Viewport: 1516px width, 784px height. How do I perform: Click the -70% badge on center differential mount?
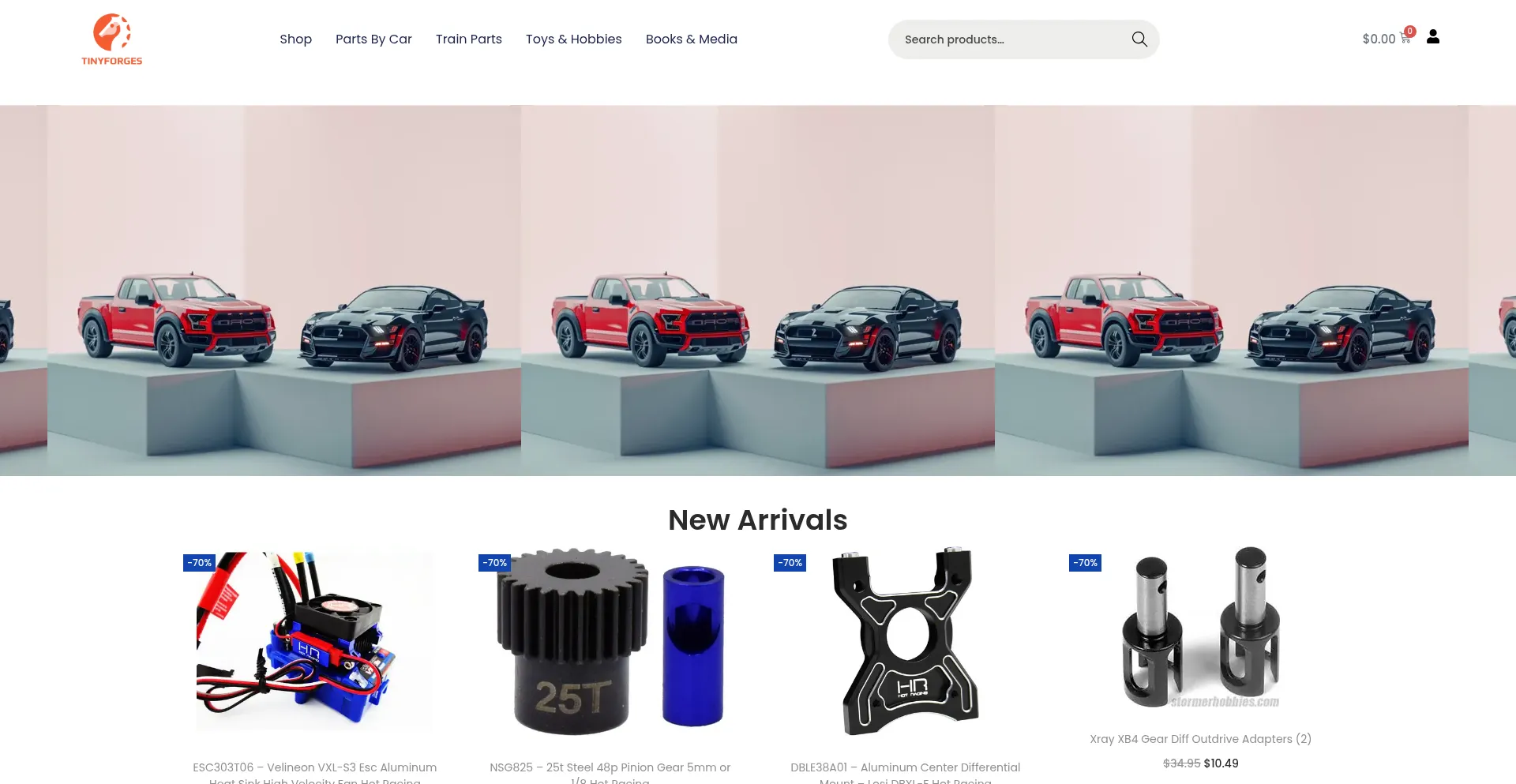(790, 563)
